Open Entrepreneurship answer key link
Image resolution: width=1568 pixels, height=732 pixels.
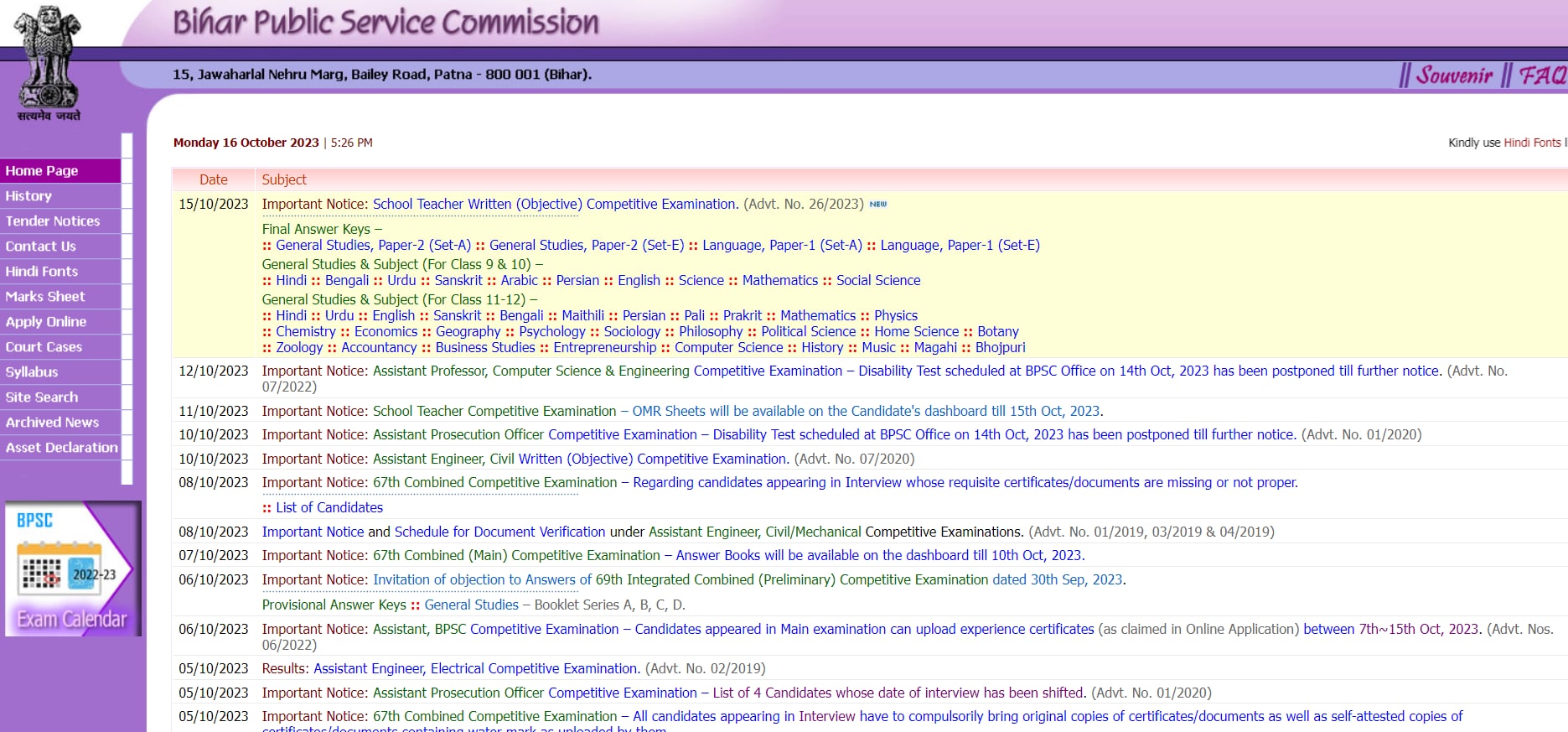605,347
